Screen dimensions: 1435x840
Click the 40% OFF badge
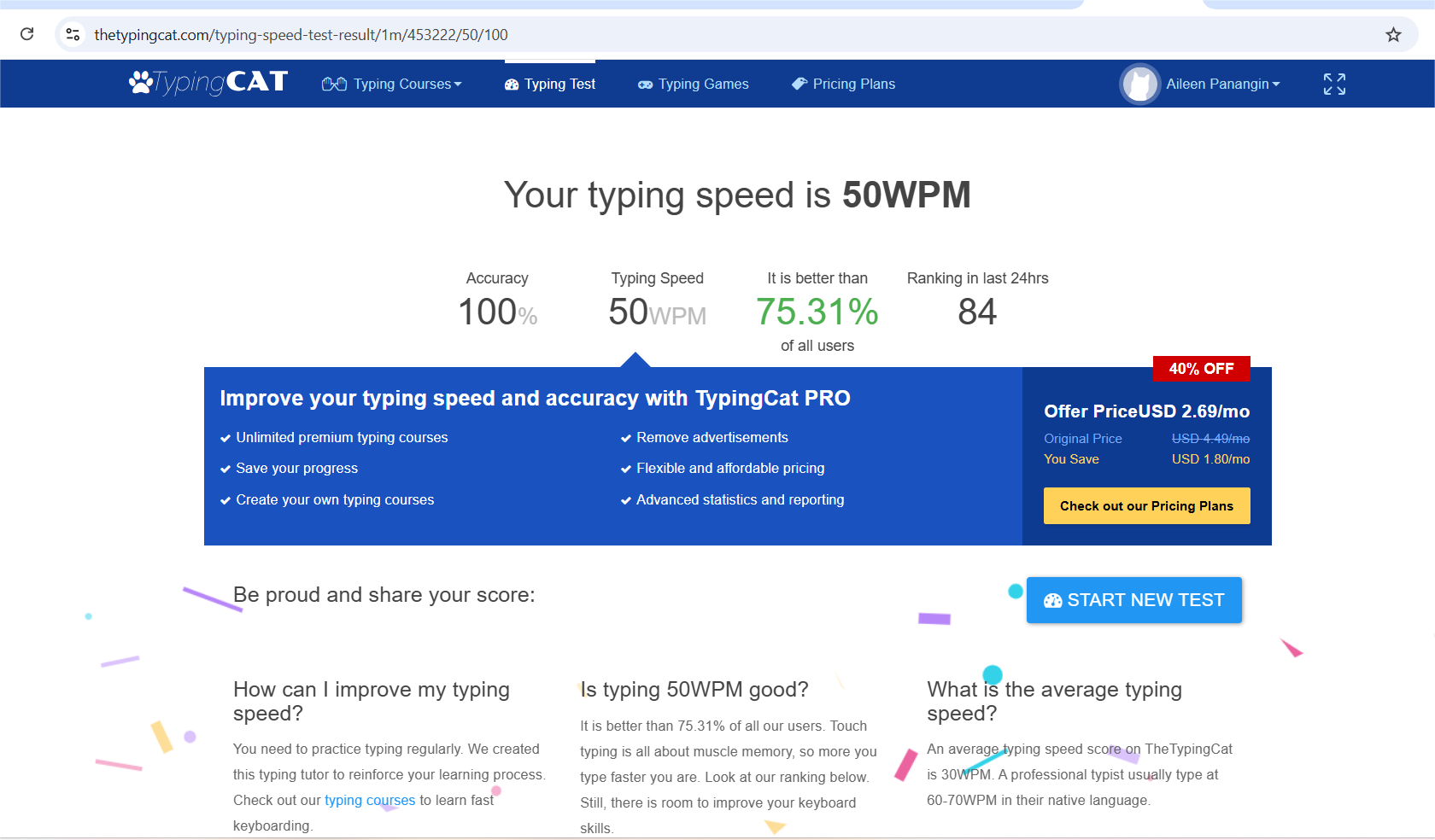(1201, 369)
